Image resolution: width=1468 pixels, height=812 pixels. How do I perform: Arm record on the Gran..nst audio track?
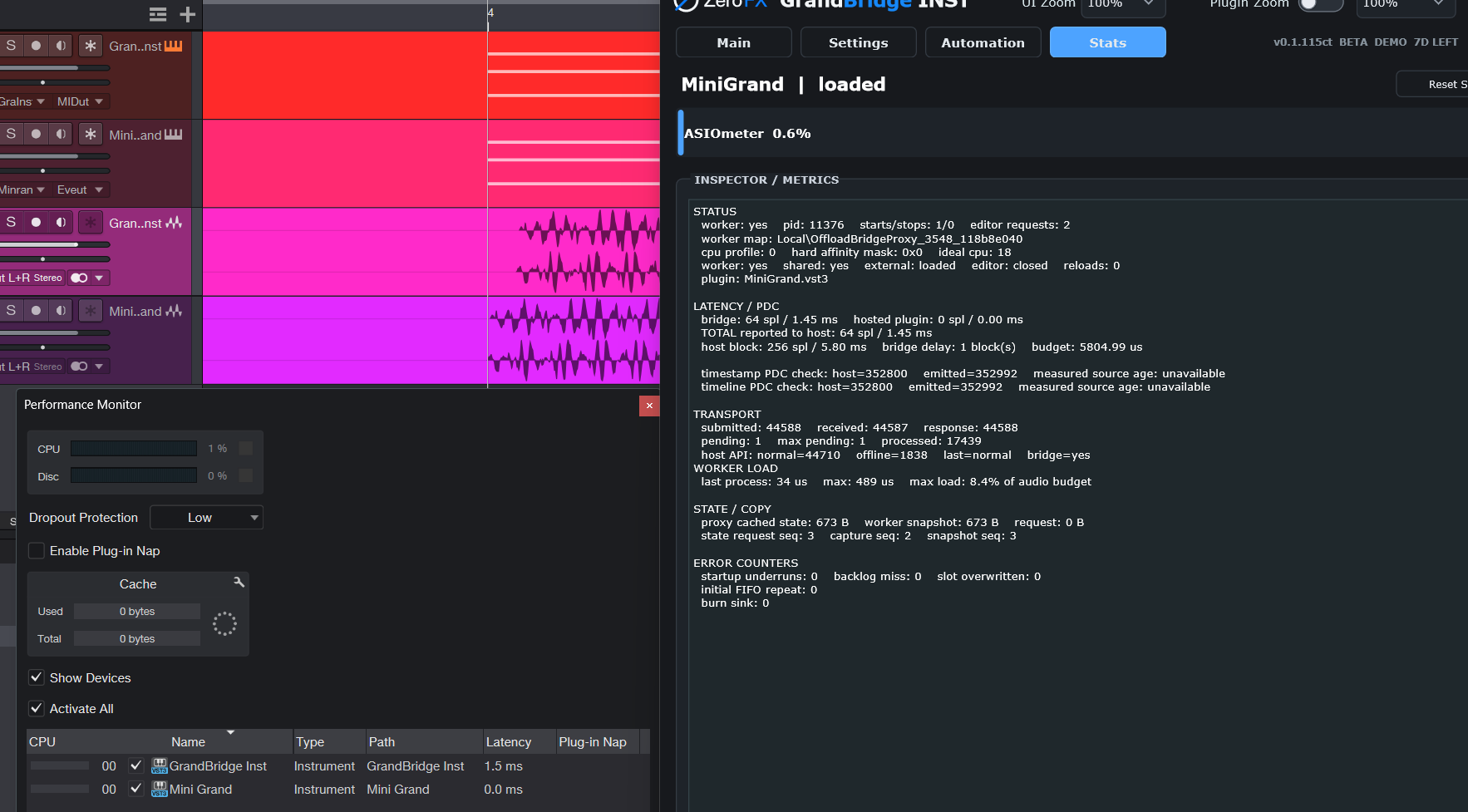click(x=36, y=222)
